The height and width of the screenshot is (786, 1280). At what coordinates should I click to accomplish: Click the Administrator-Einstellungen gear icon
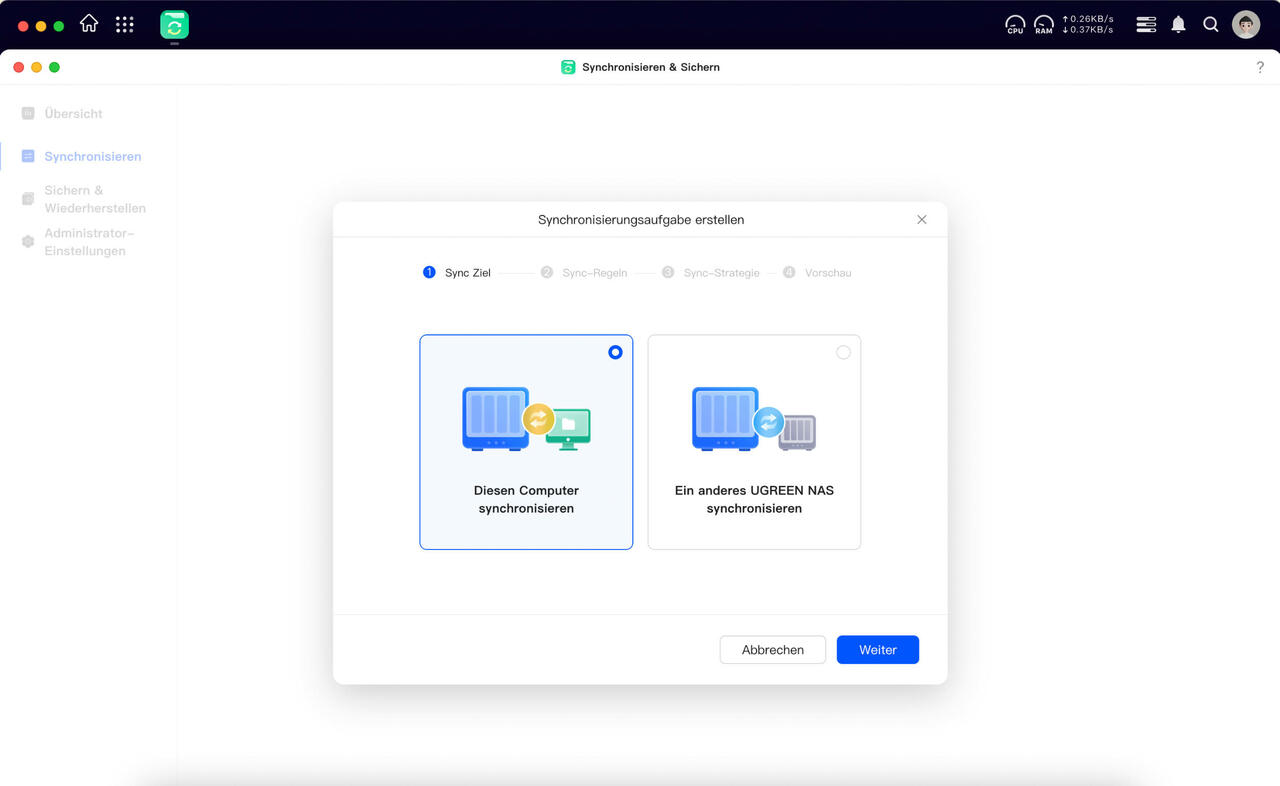tap(28, 242)
